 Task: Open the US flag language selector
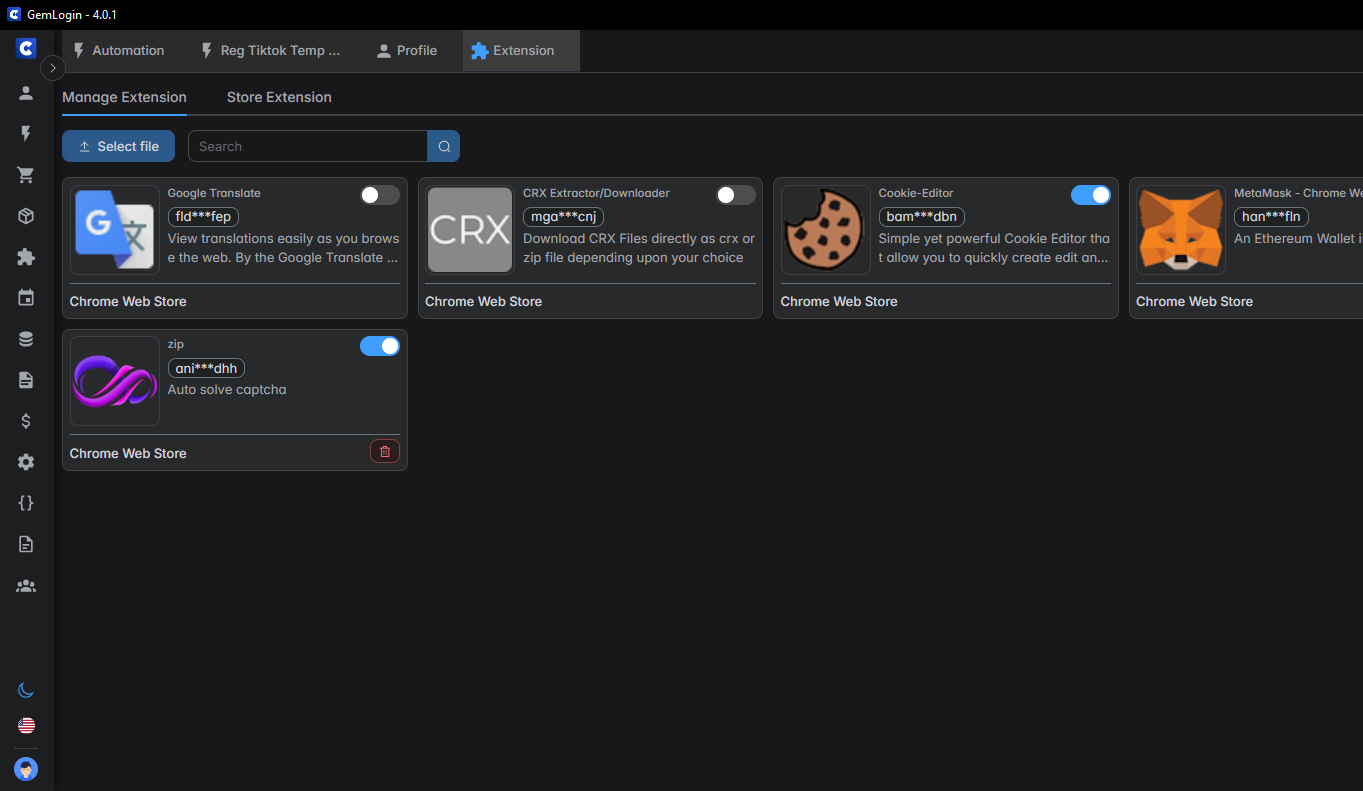click(26, 725)
